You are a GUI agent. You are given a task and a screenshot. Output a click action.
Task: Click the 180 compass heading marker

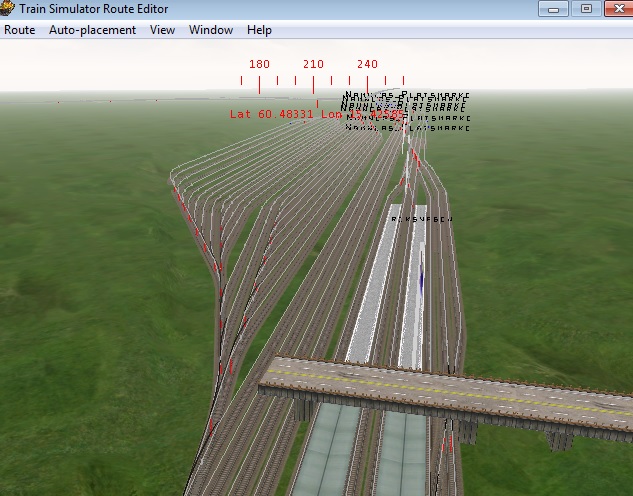259,64
